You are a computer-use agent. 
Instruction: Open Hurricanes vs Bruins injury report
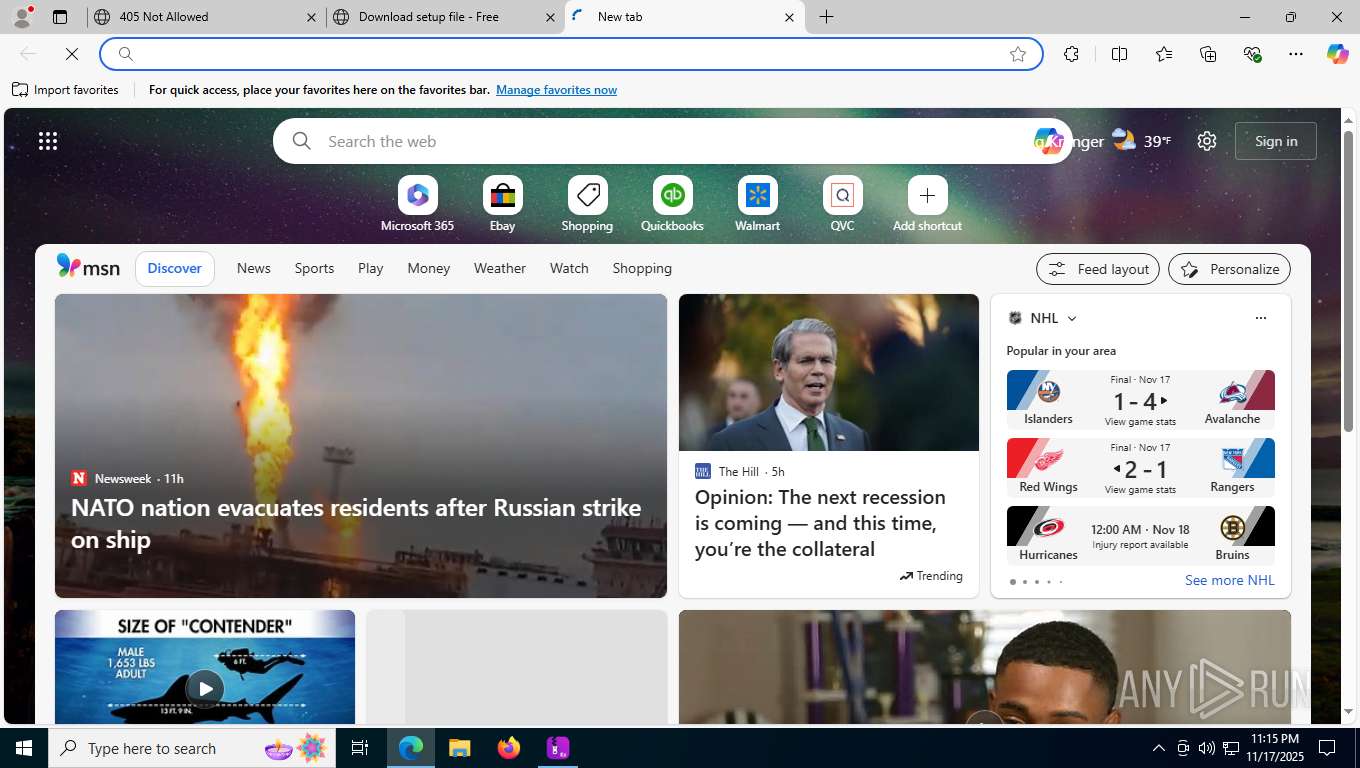pos(1140,534)
